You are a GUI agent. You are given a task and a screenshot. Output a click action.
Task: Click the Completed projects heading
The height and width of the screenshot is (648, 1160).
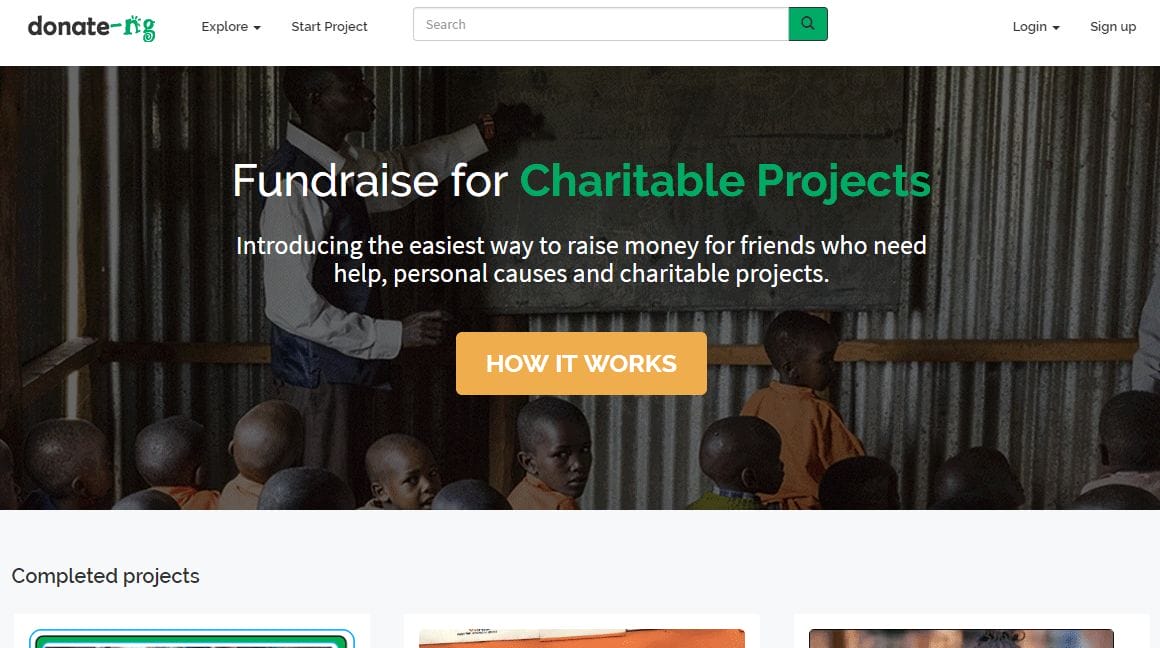(x=106, y=576)
